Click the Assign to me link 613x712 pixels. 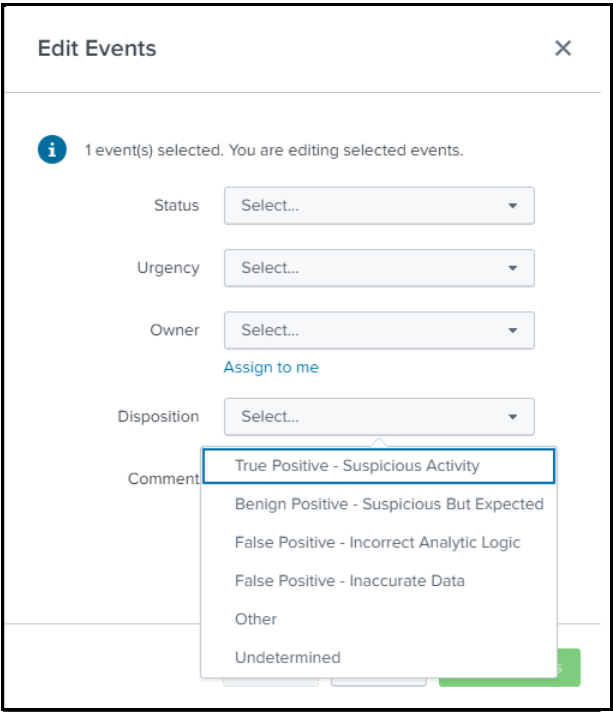point(271,367)
